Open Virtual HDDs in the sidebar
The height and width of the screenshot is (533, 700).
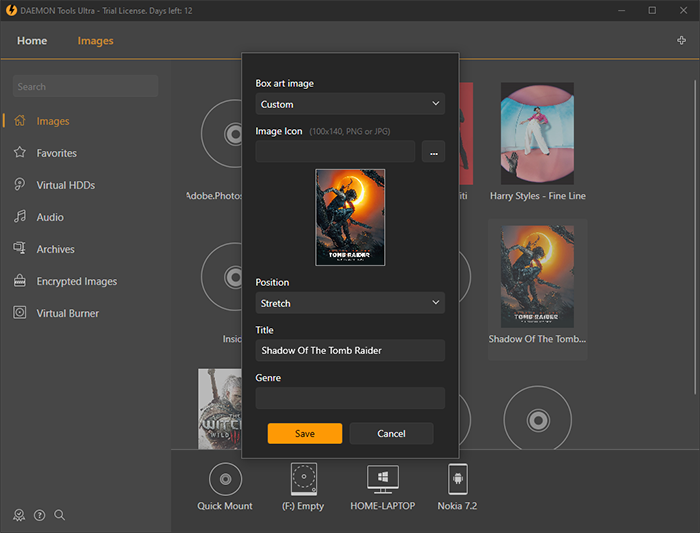pyautogui.click(x=66, y=185)
